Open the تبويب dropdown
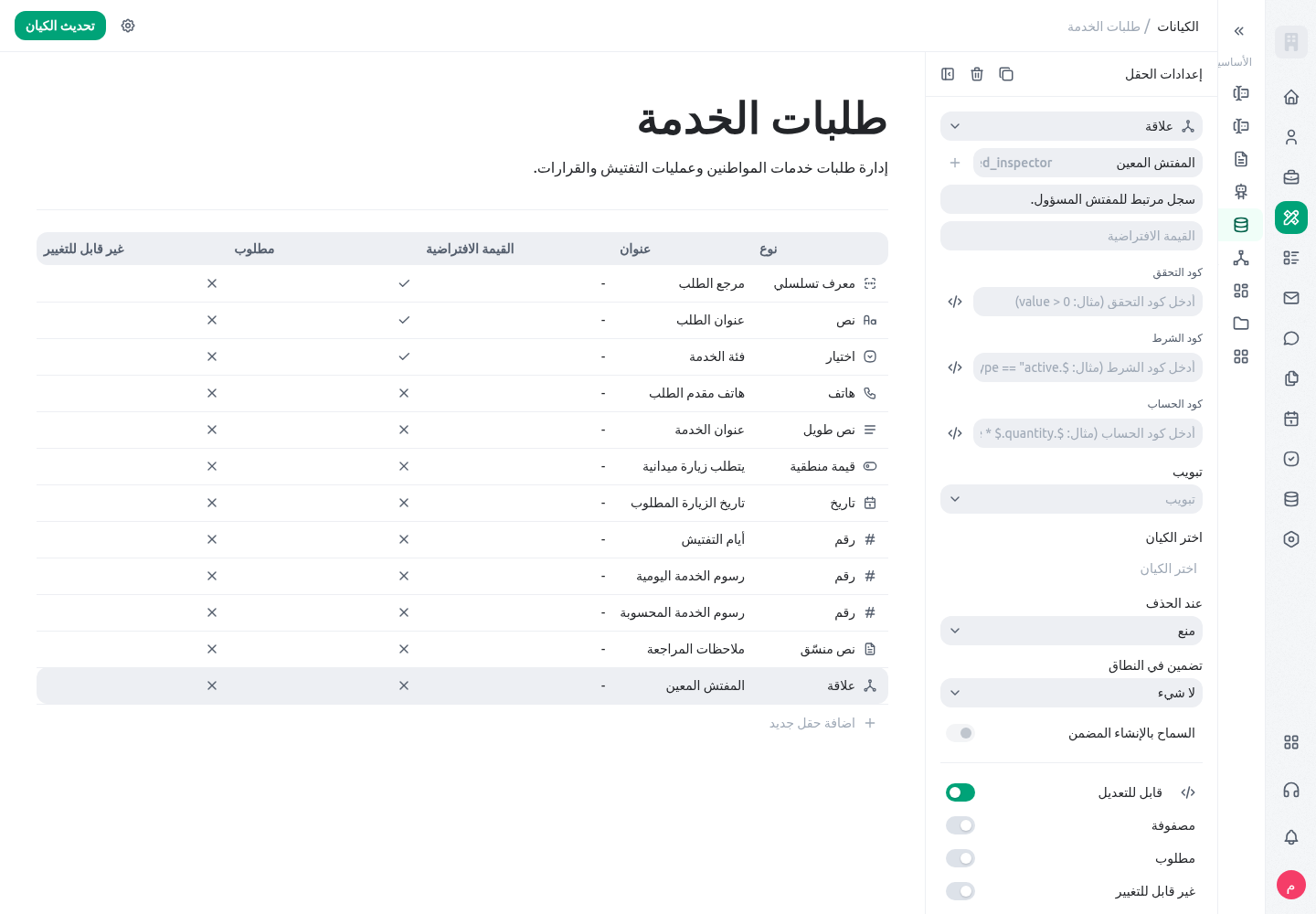This screenshot has height=914, width=1316. 1071,499
